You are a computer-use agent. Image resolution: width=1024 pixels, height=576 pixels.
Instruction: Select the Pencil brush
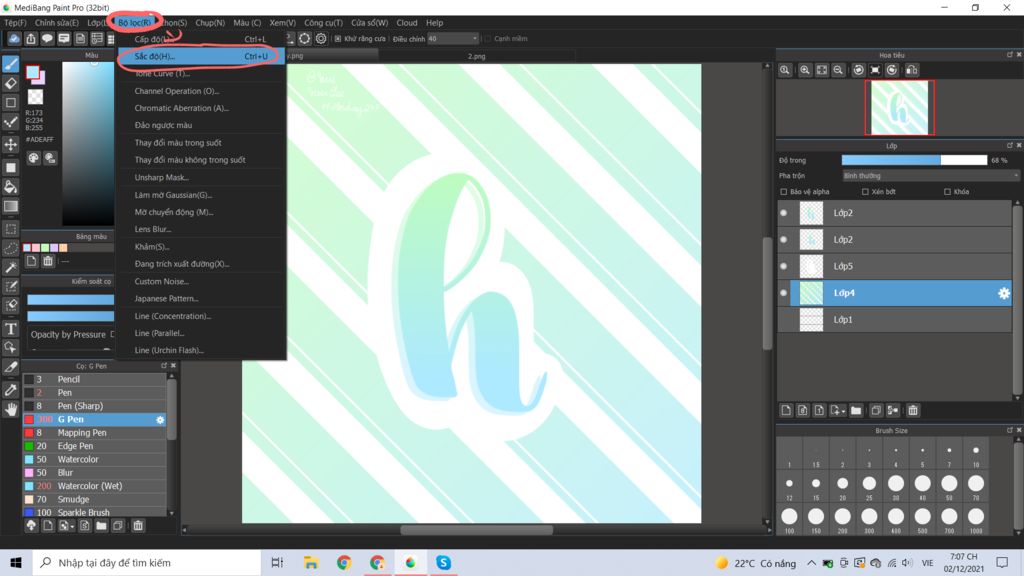95,379
